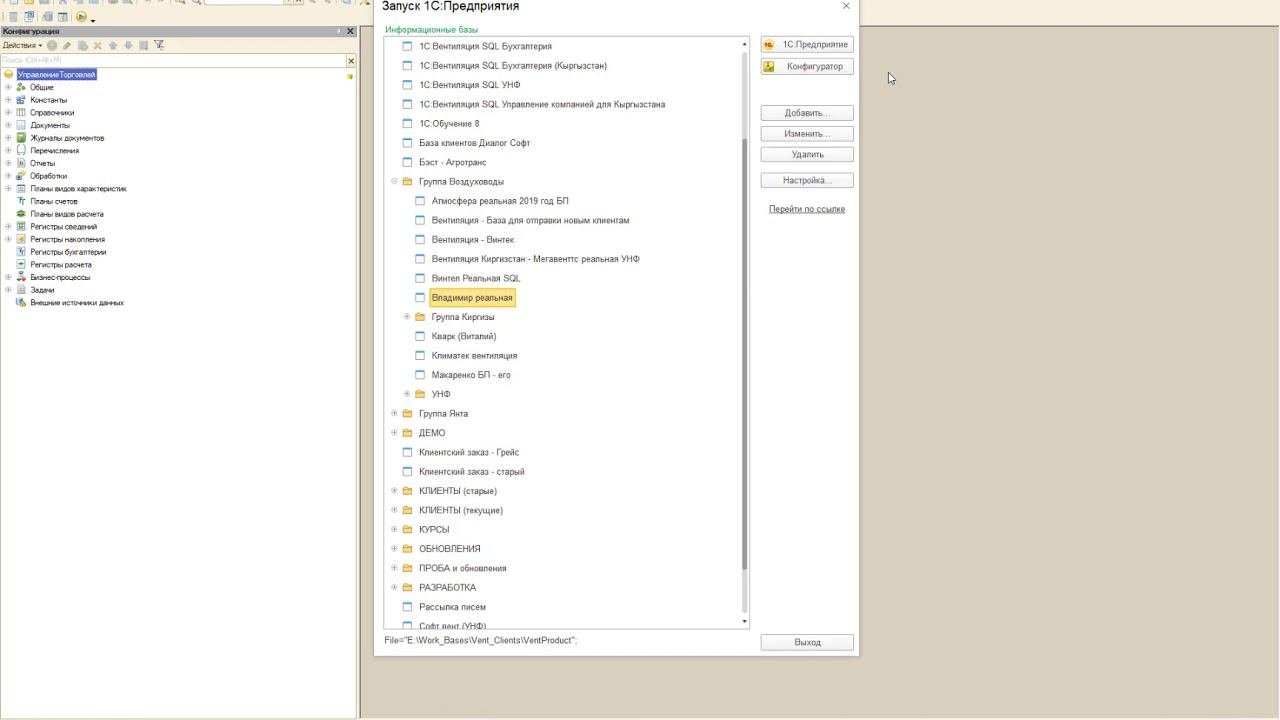Viewport: 1280px width, 720px height.
Task: Select the Климатек вентиляция database
Action: pyautogui.click(x=474, y=356)
